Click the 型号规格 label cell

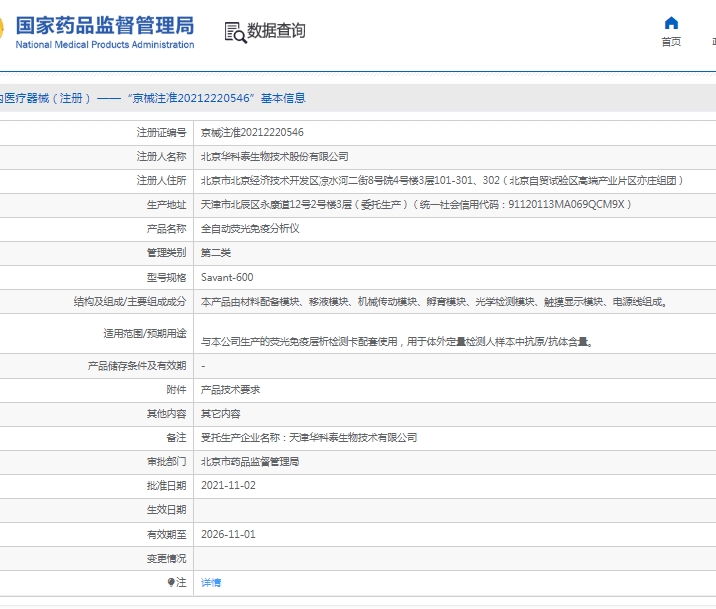click(166, 277)
